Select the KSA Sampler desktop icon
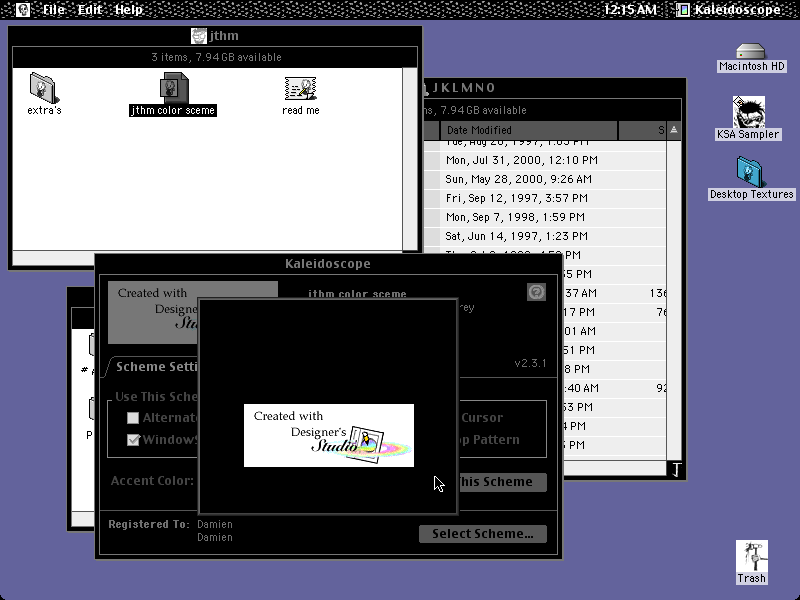800x600 pixels. (748, 112)
